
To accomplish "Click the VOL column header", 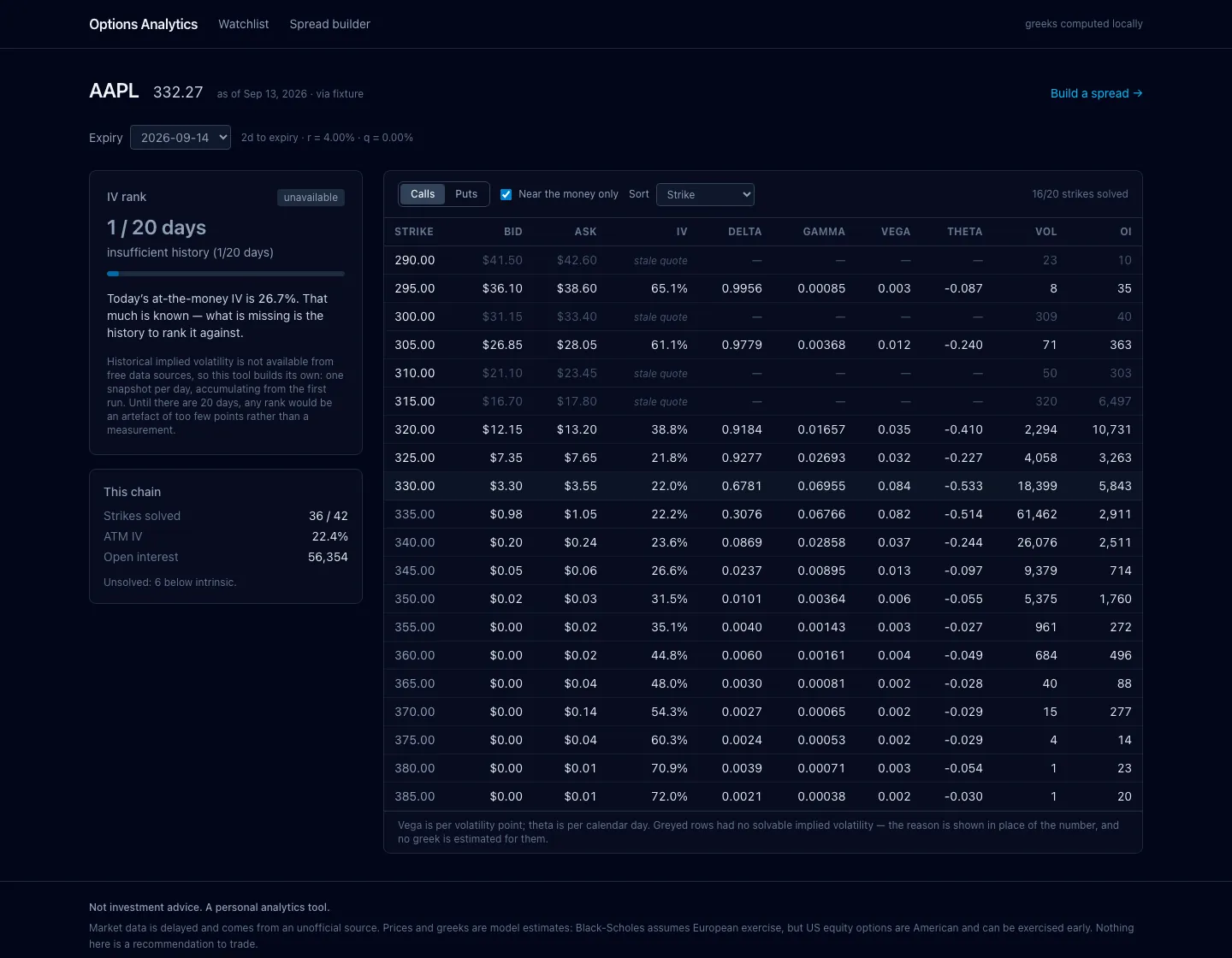I will pos(1046,232).
